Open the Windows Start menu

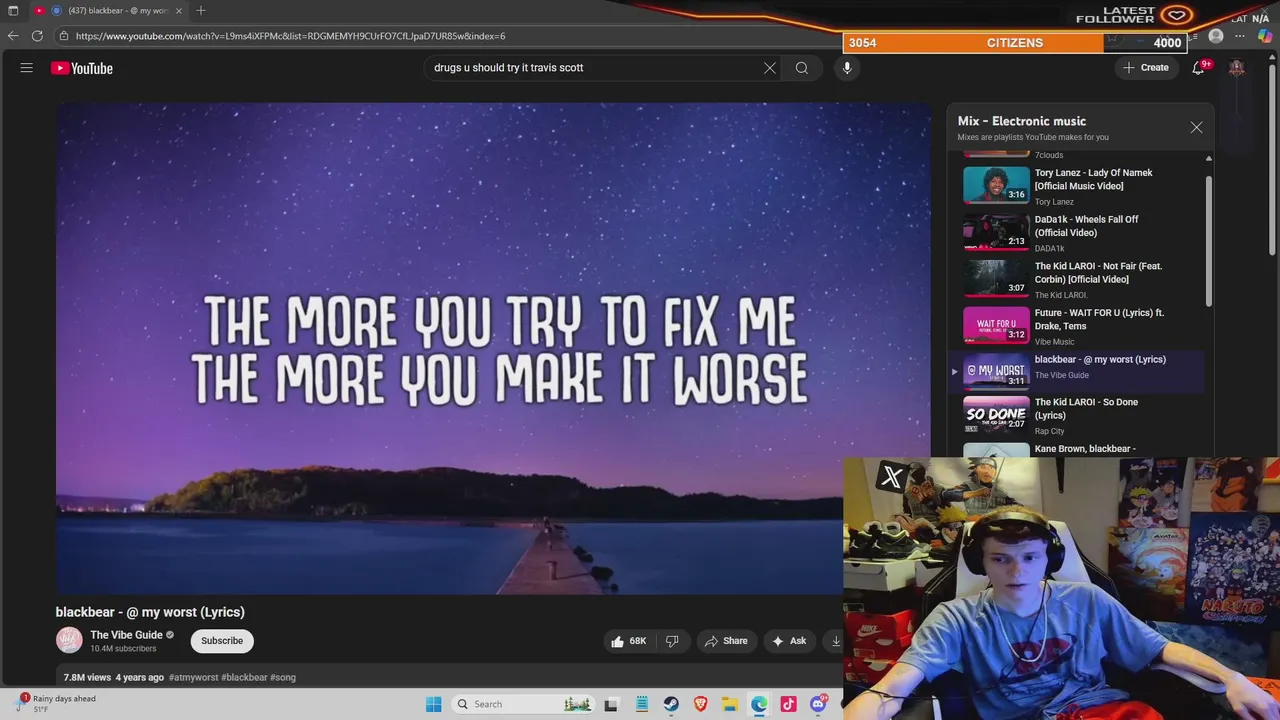click(433, 704)
